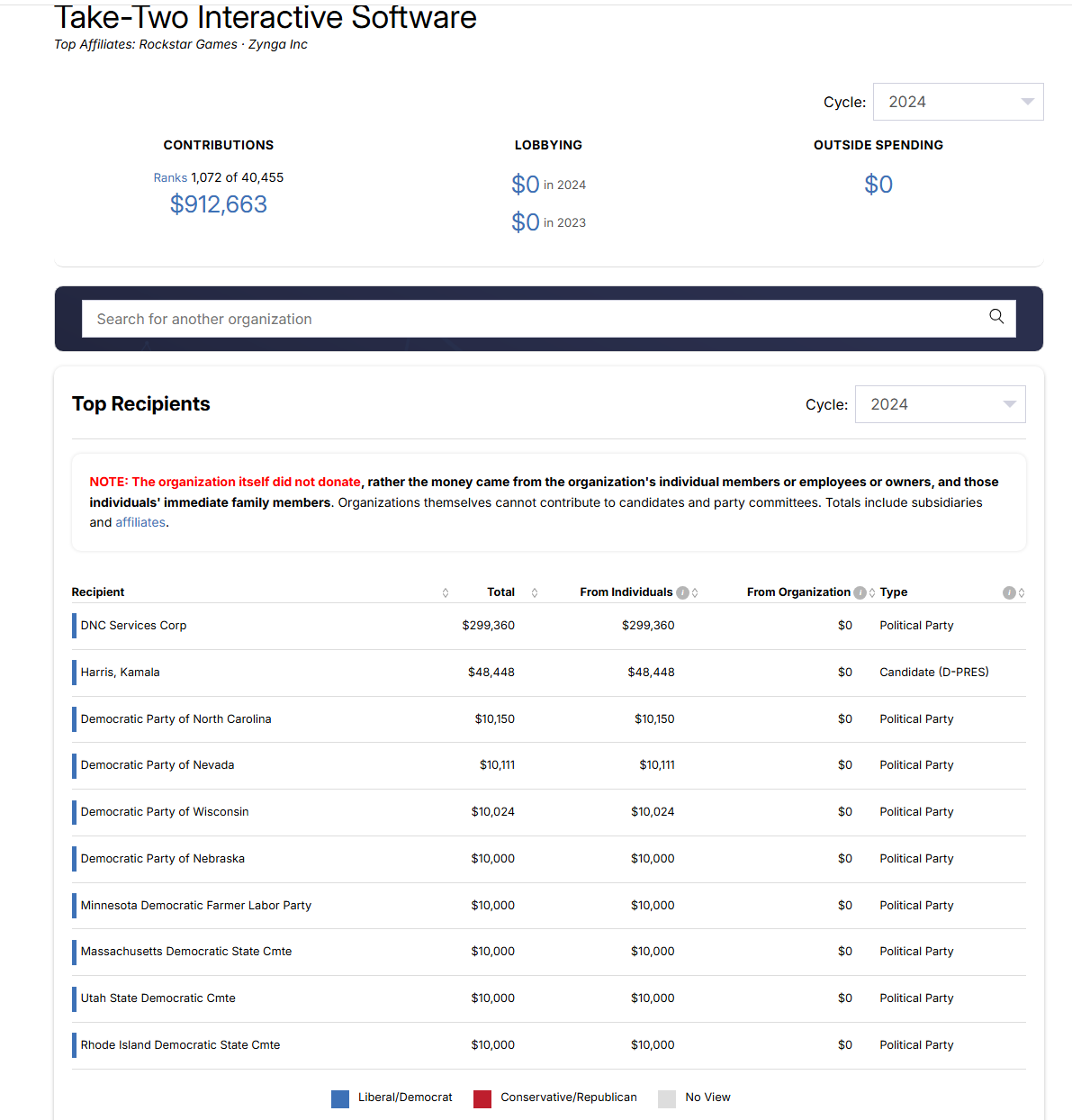Viewport: 1072px width, 1120px height.
Task: Sort by From Individuals arrows
Action: coord(695,592)
